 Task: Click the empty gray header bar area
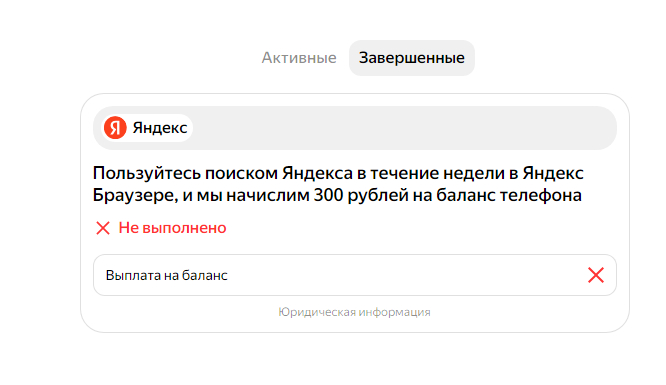tap(404, 128)
